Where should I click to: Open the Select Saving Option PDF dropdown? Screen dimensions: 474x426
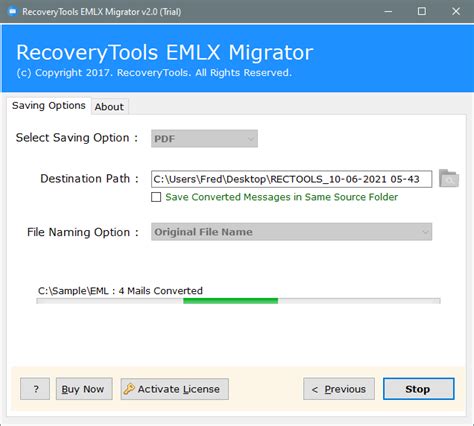tap(204, 139)
